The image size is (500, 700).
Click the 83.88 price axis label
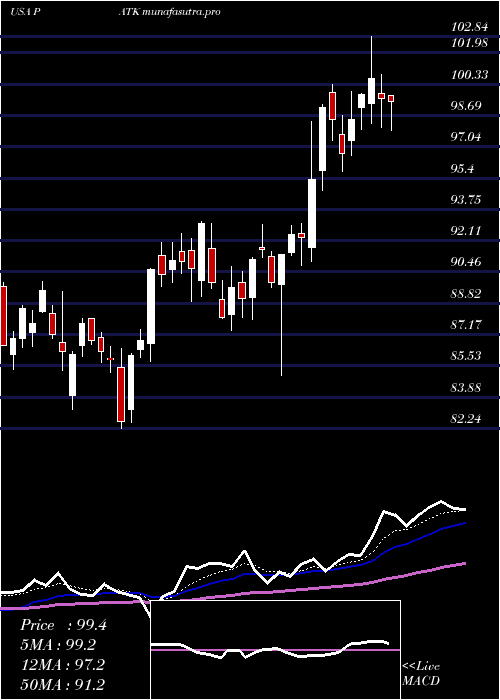[x=466, y=387]
